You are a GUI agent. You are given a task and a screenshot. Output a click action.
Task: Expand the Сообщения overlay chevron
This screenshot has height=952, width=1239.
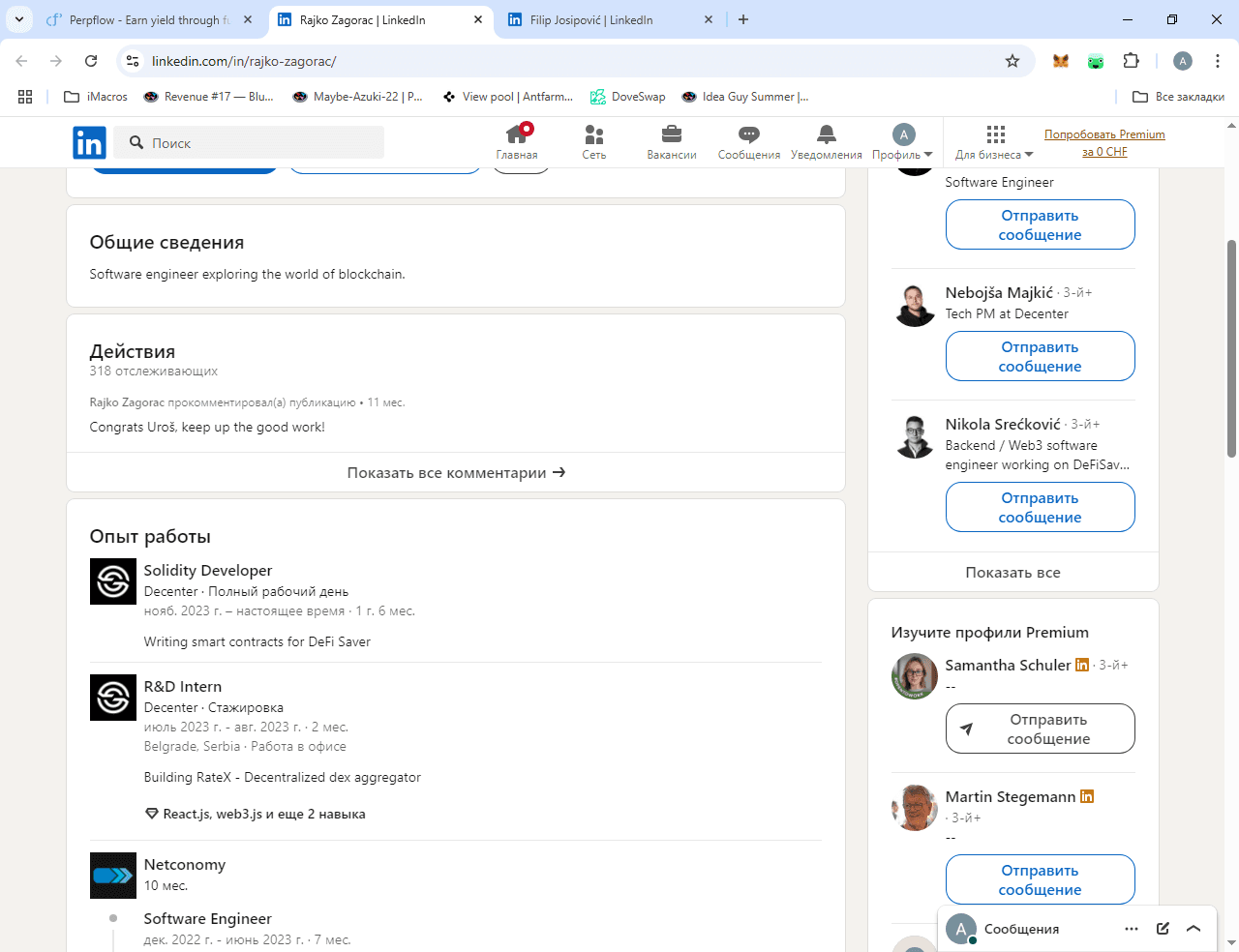coord(1194,929)
